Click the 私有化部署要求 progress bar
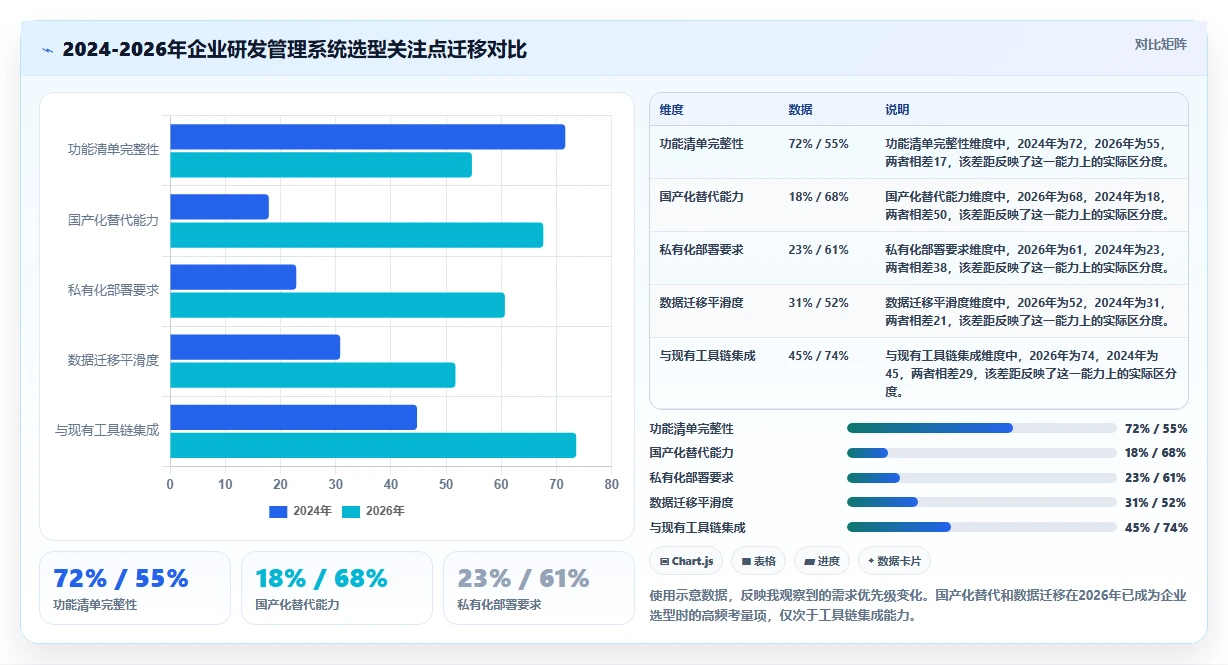 (x=981, y=478)
